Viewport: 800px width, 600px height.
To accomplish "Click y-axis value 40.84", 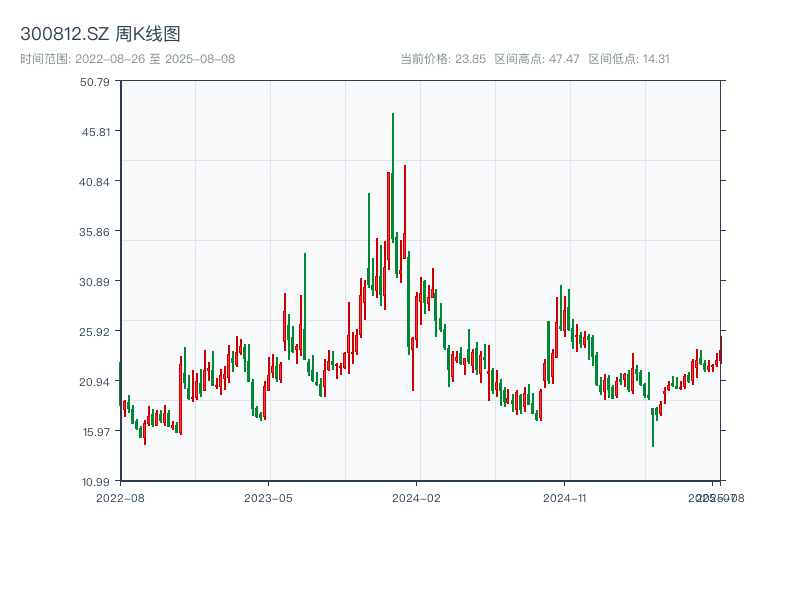I will tap(94, 182).
